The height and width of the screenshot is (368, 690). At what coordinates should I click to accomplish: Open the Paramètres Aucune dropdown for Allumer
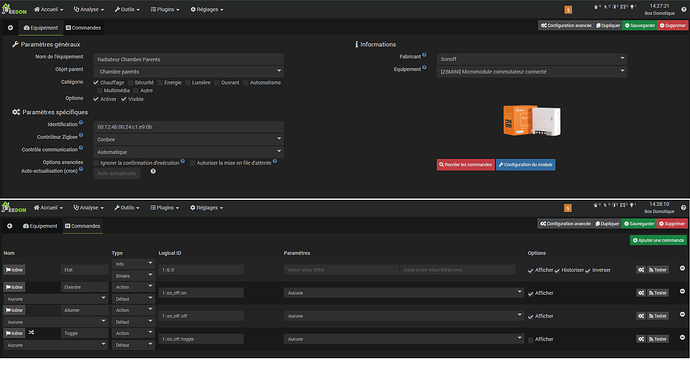tap(404, 316)
